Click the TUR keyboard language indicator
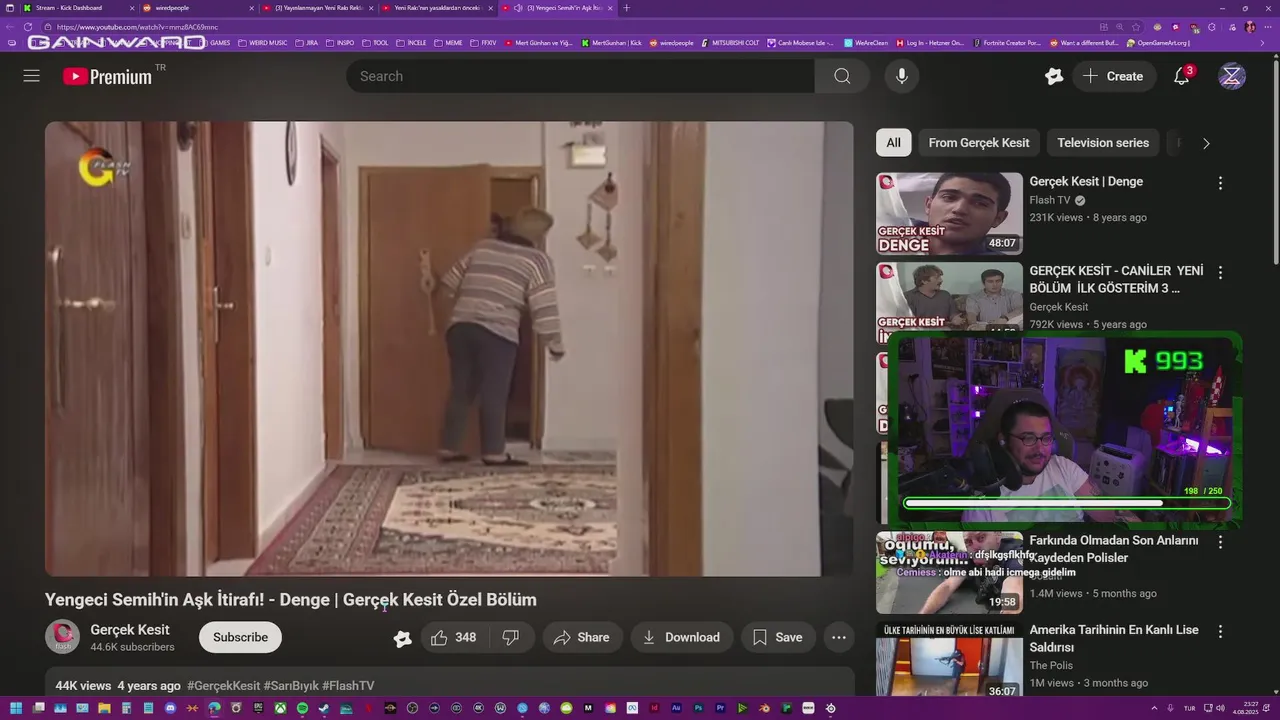The width and height of the screenshot is (1280, 720). click(1189, 708)
